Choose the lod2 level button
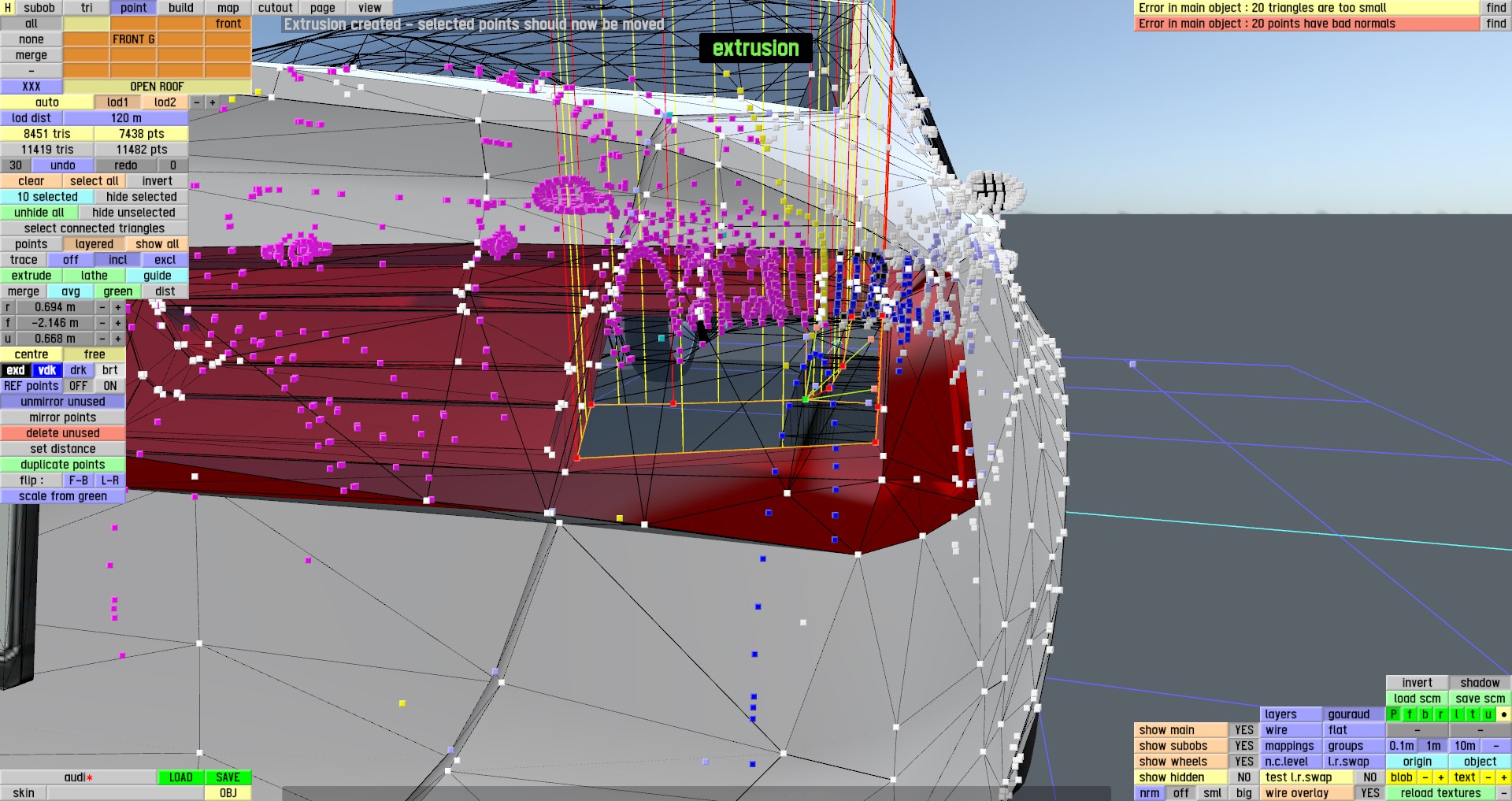1512x801 pixels. coord(165,102)
